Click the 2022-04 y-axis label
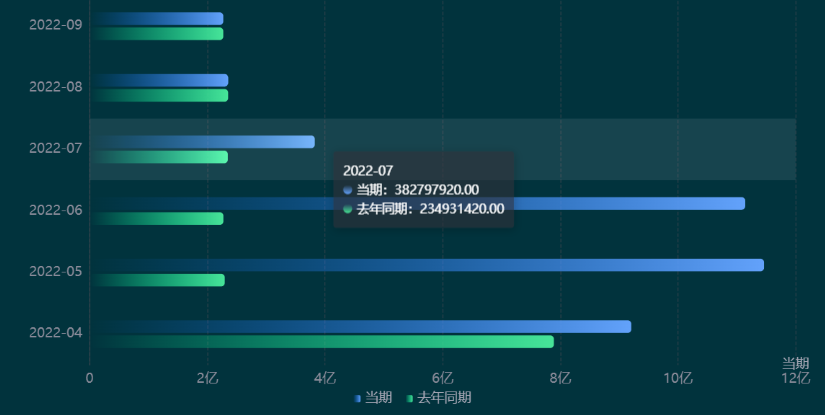 [x=56, y=333]
